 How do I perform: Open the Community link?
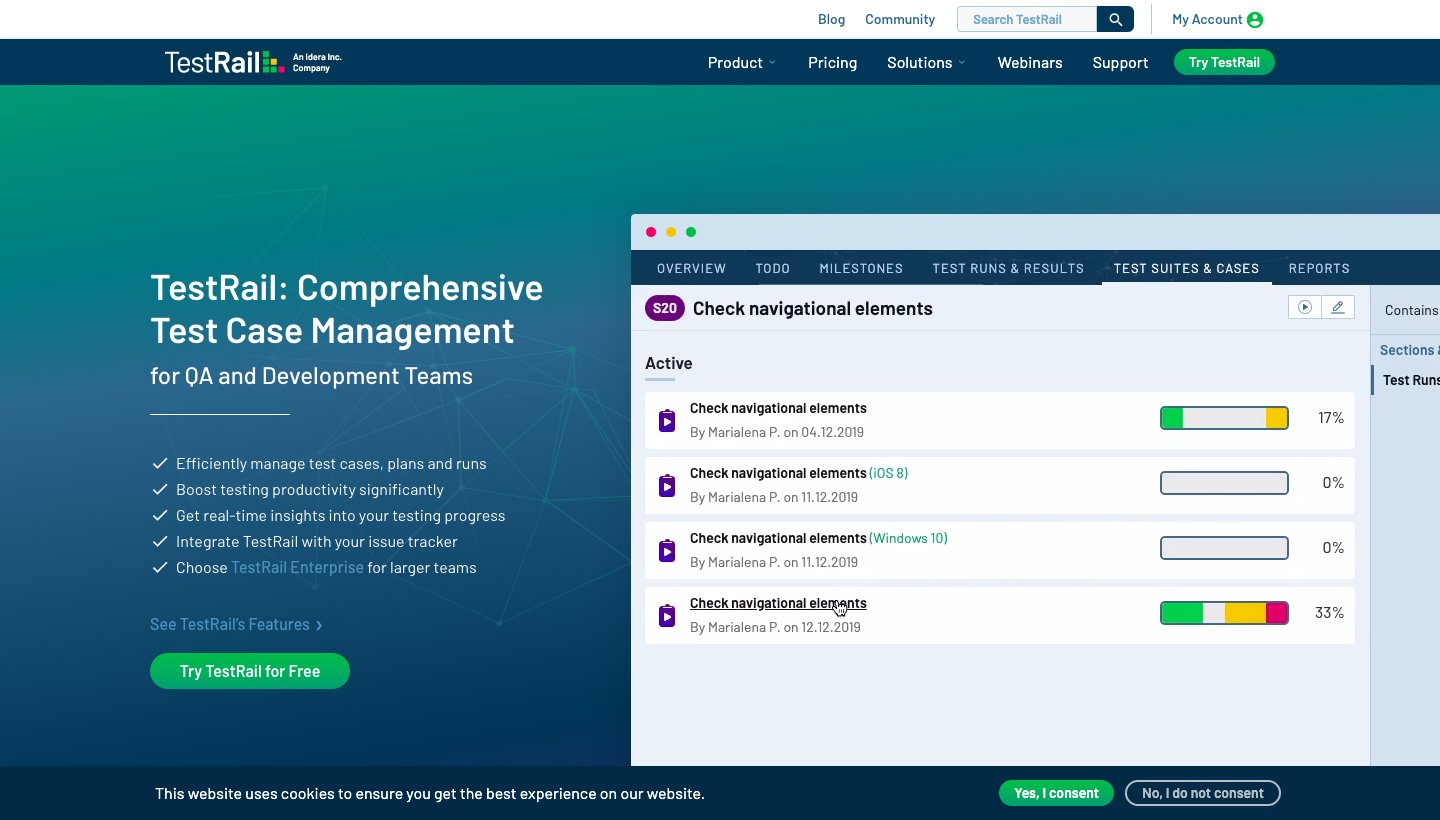point(900,19)
